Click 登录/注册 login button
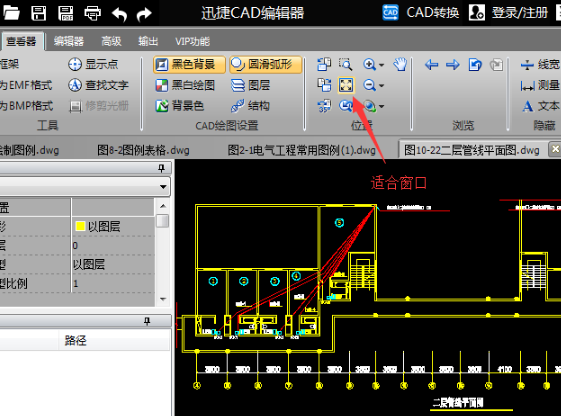 (x=508, y=13)
